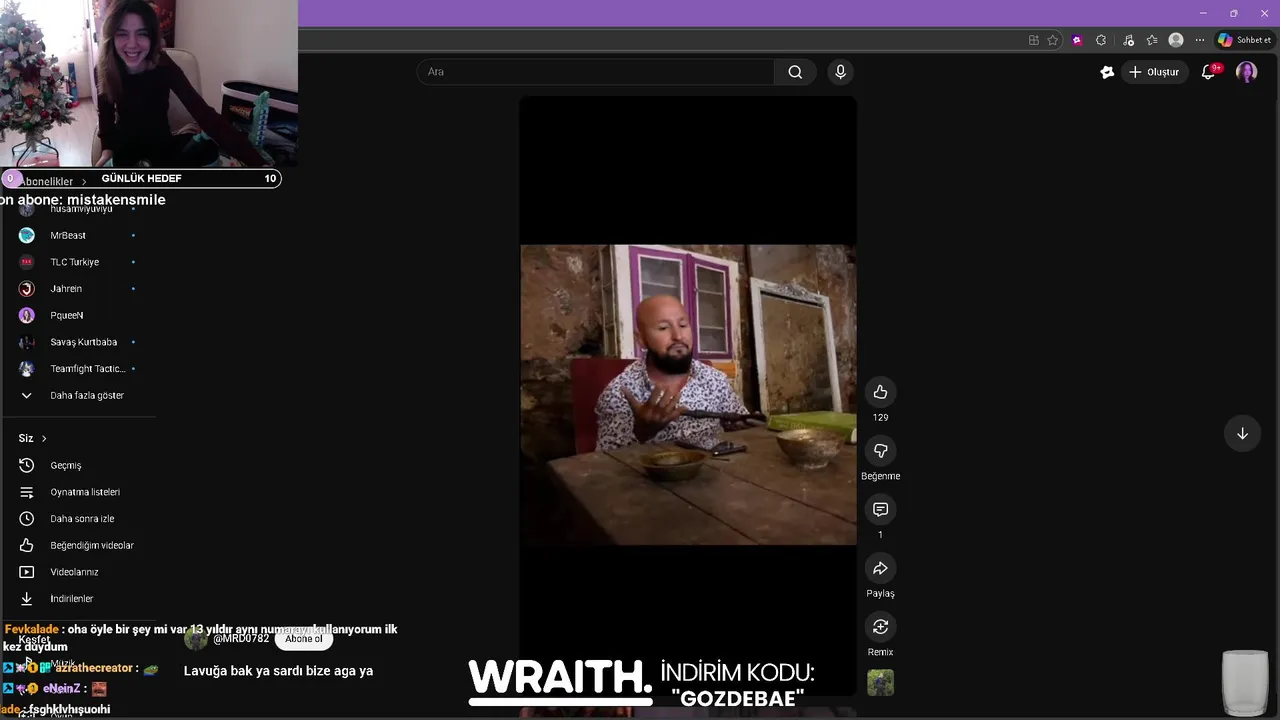Open the sound thumbnail under Remix
Image resolution: width=1280 pixels, height=720 pixels.
(880, 683)
